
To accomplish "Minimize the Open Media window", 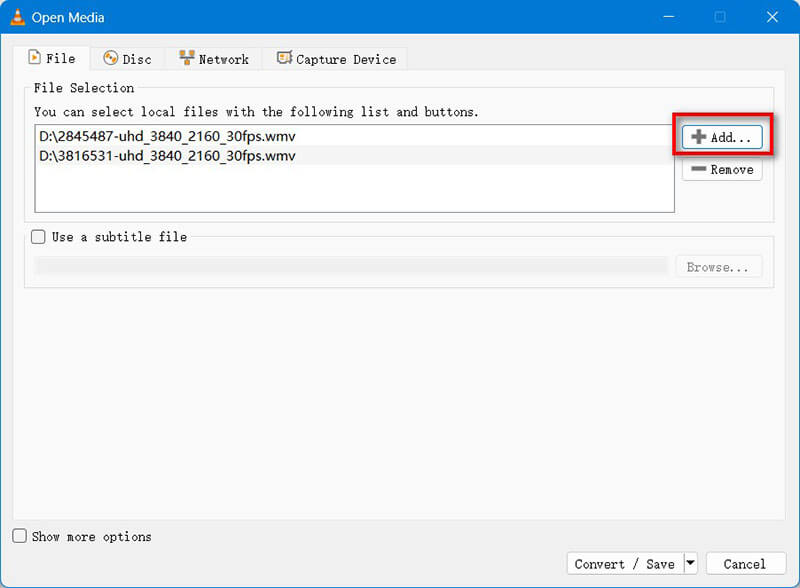I will click(668, 17).
